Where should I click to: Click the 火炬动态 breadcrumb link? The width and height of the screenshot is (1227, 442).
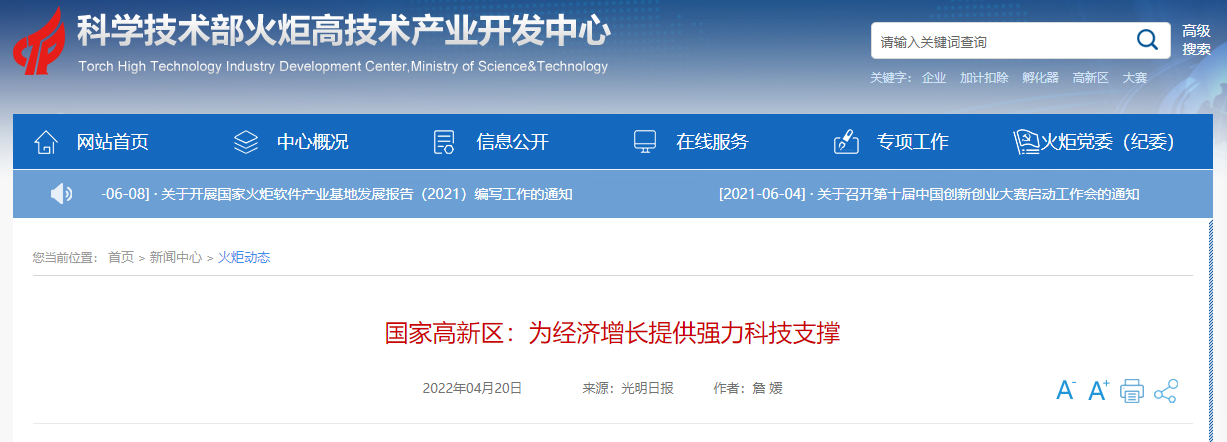click(244, 258)
